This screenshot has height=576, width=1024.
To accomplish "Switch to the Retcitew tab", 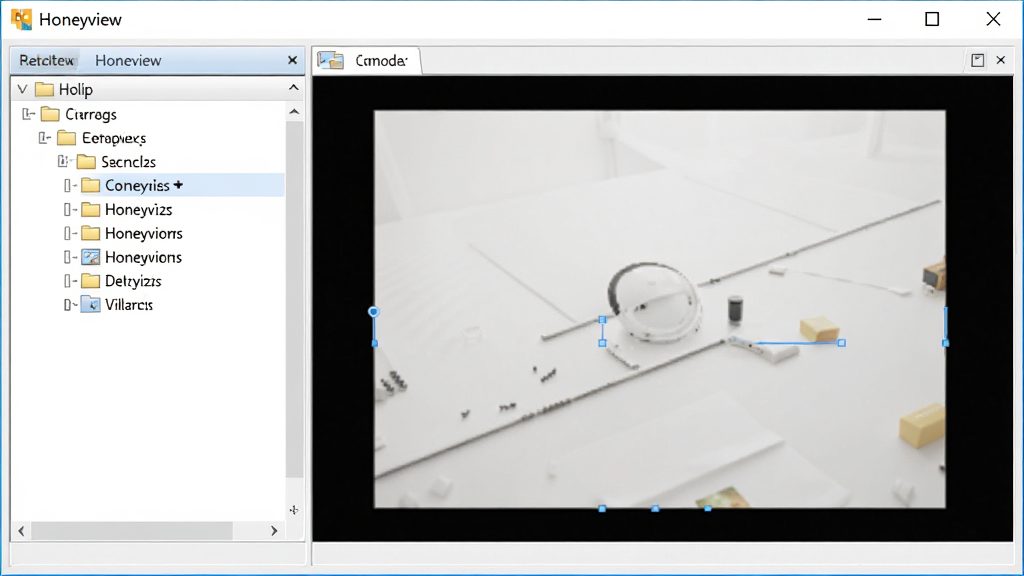I will [46, 60].
